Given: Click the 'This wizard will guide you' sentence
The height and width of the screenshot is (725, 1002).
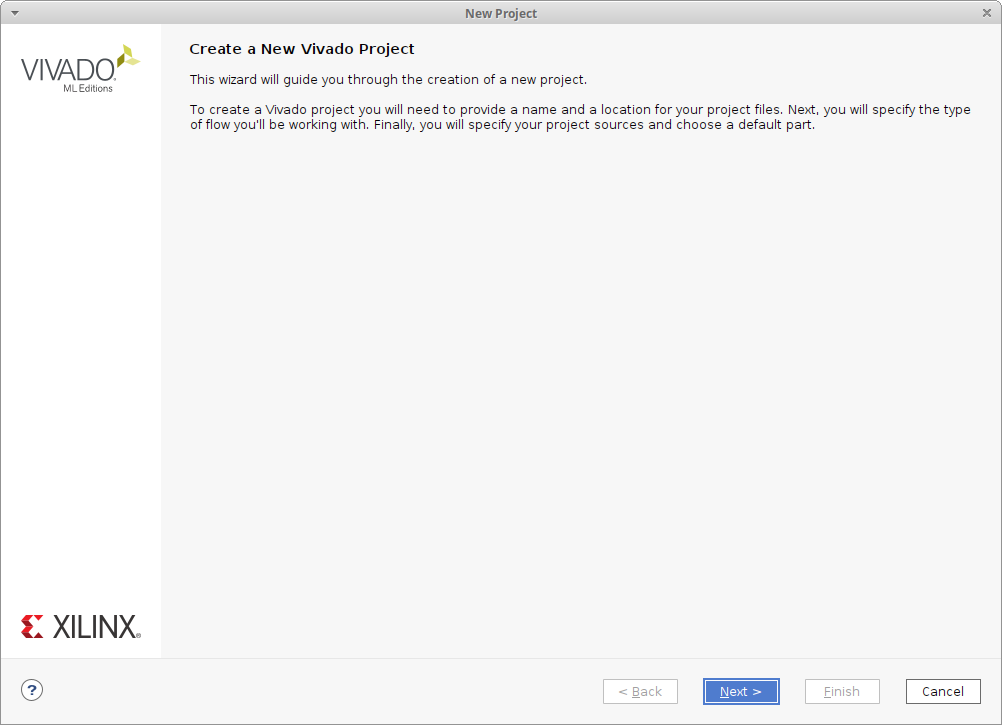Looking at the screenshot, I should coord(388,80).
